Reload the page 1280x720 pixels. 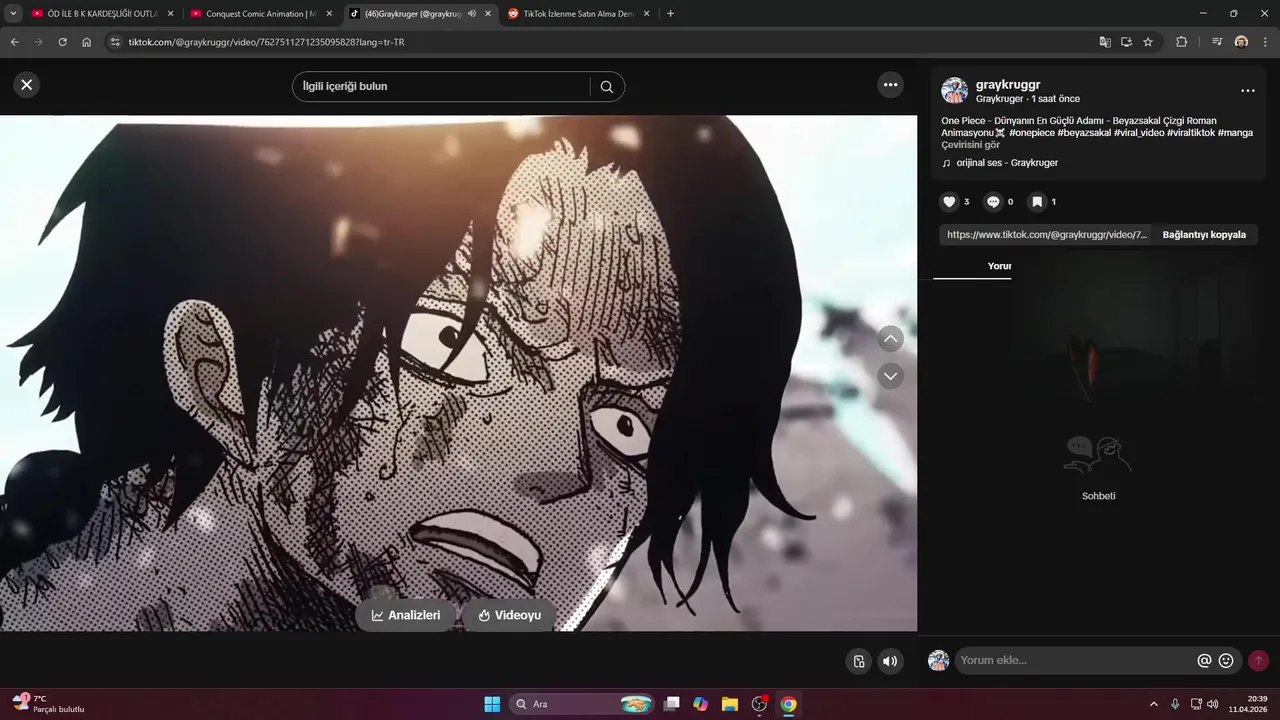[x=62, y=42]
